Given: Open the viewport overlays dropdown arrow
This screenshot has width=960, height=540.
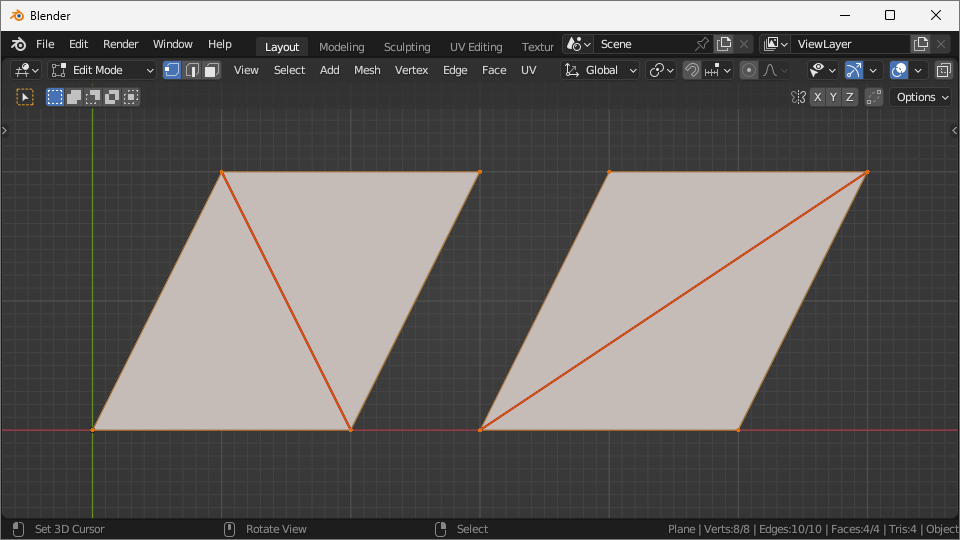Looking at the screenshot, I should [x=918, y=70].
